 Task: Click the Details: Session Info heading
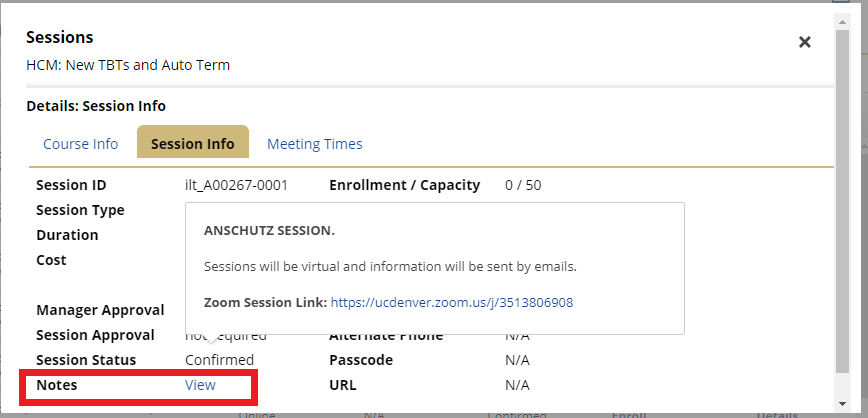click(x=96, y=106)
